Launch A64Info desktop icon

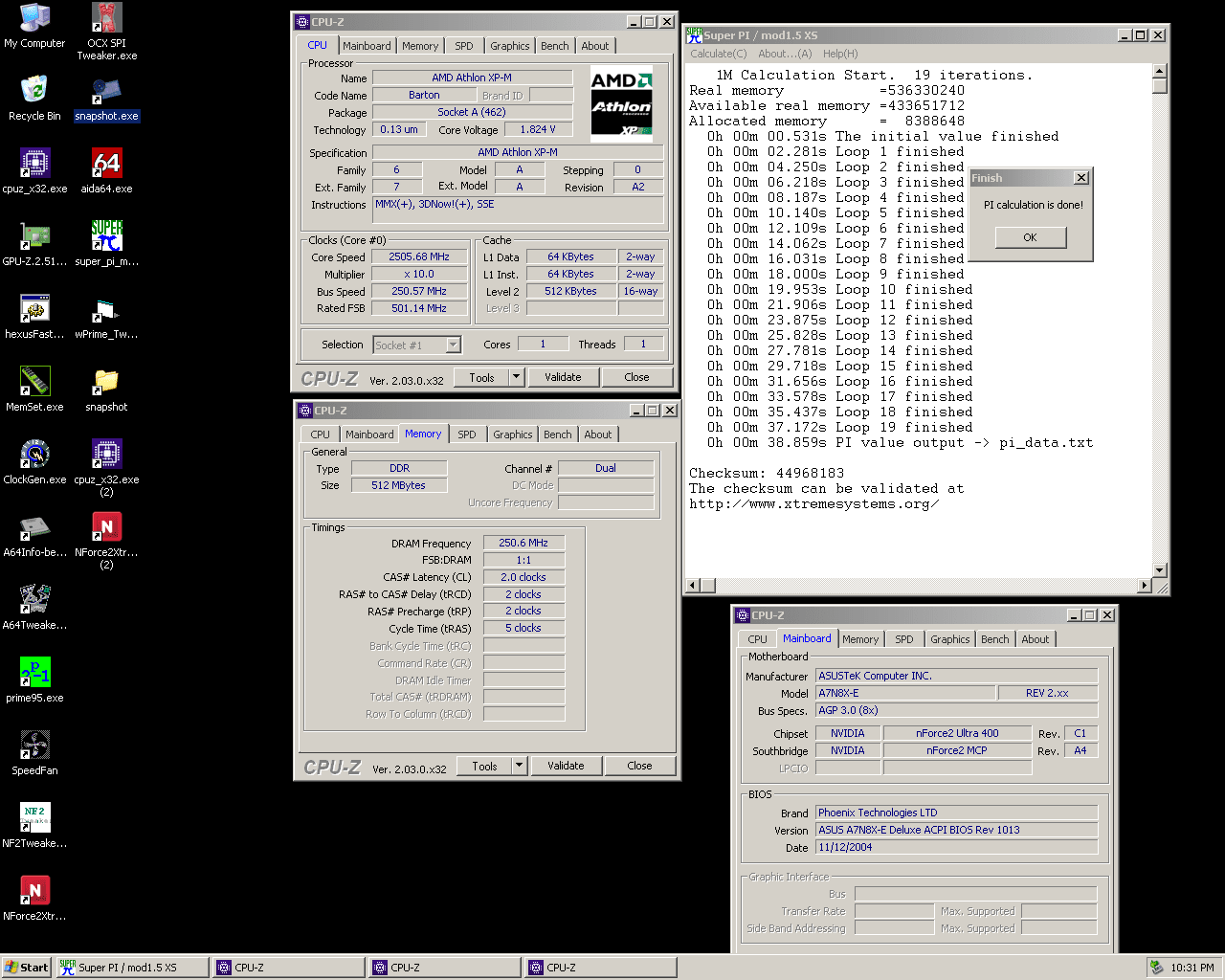[34, 535]
